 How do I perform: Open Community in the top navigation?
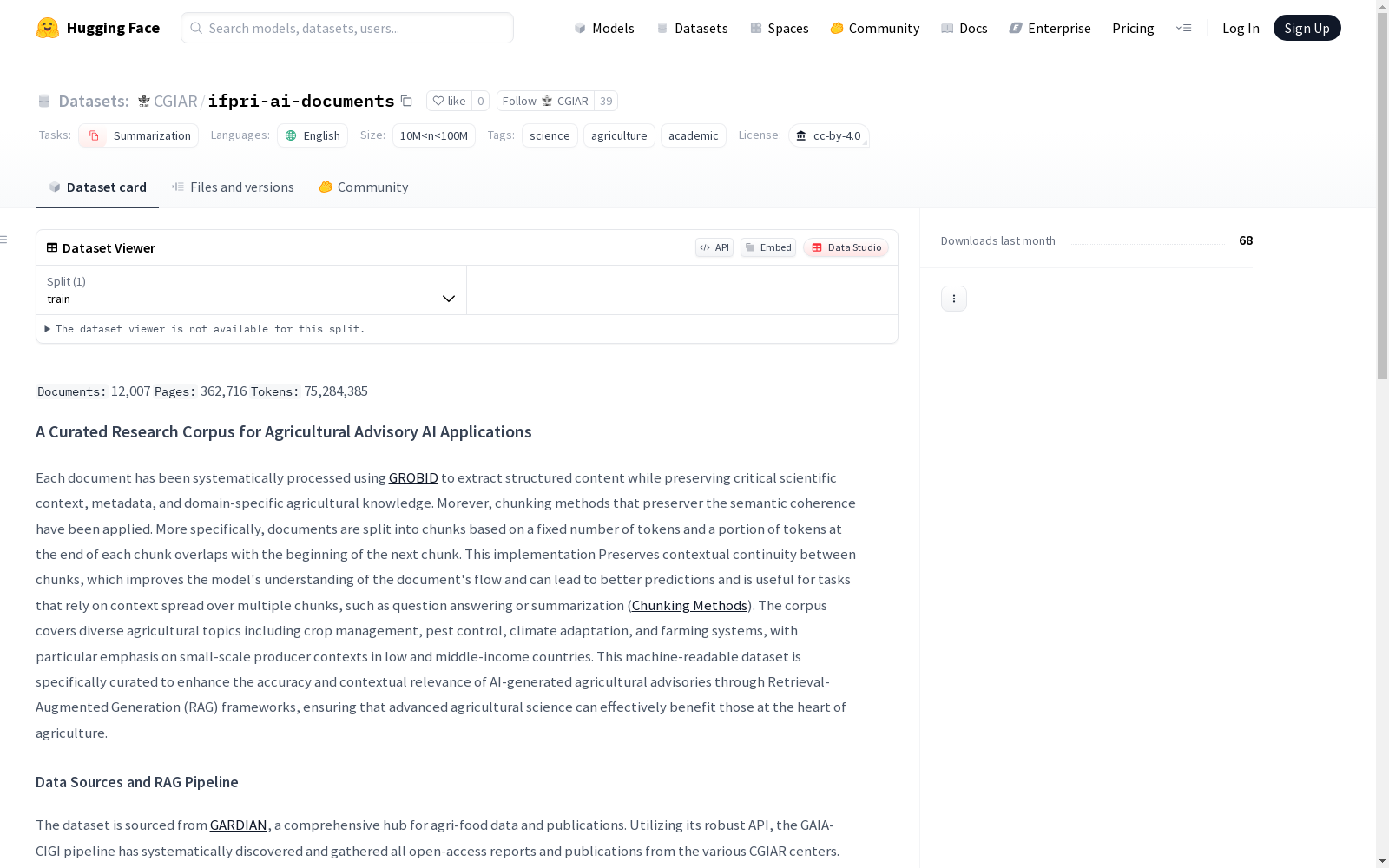click(875, 28)
